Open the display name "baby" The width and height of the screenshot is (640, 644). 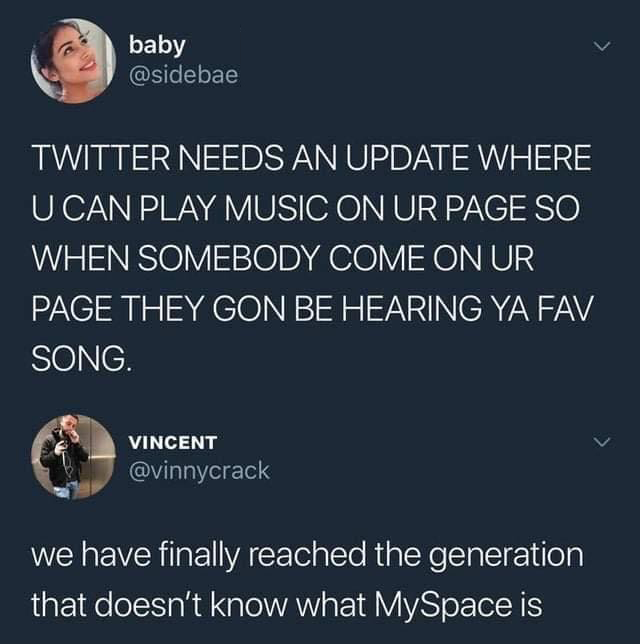(x=157, y=45)
